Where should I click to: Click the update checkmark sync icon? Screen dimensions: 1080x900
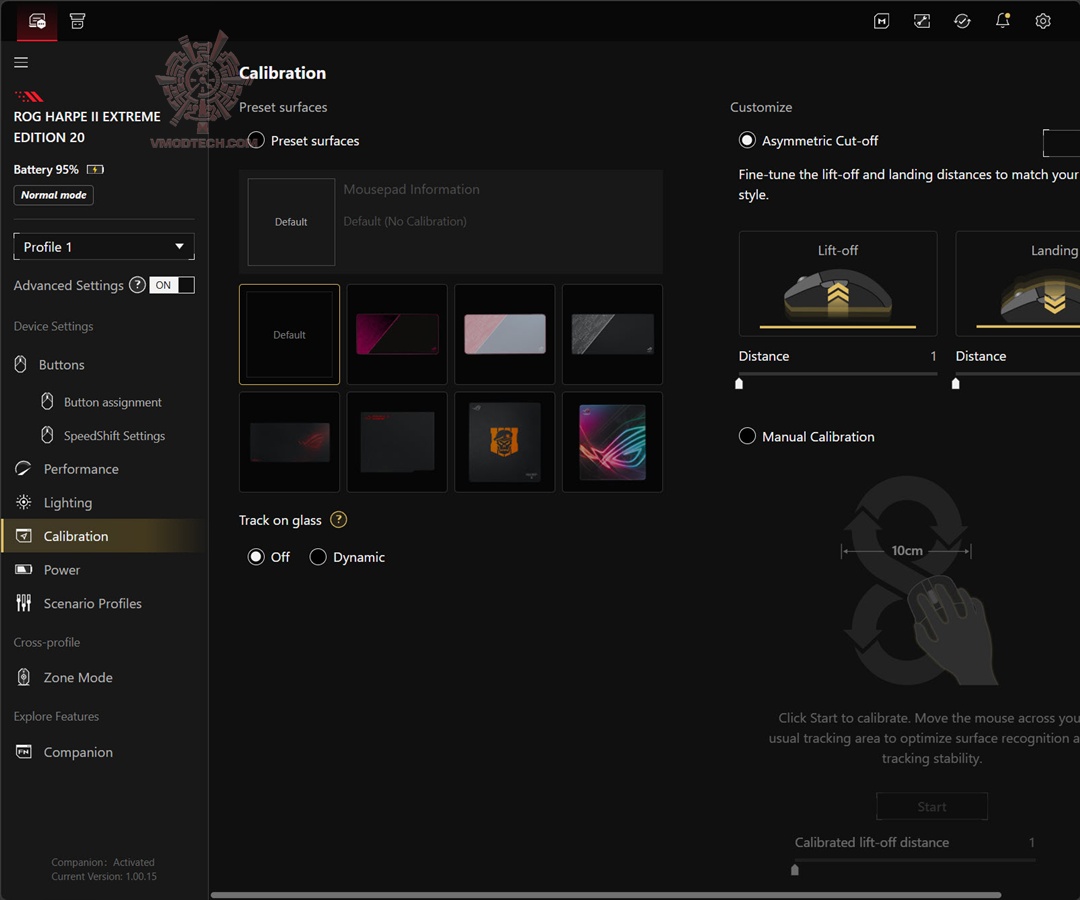click(x=962, y=21)
